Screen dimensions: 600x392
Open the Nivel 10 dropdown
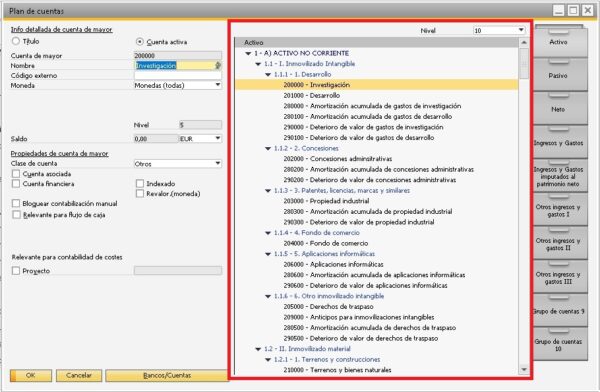pyautogui.click(x=521, y=30)
